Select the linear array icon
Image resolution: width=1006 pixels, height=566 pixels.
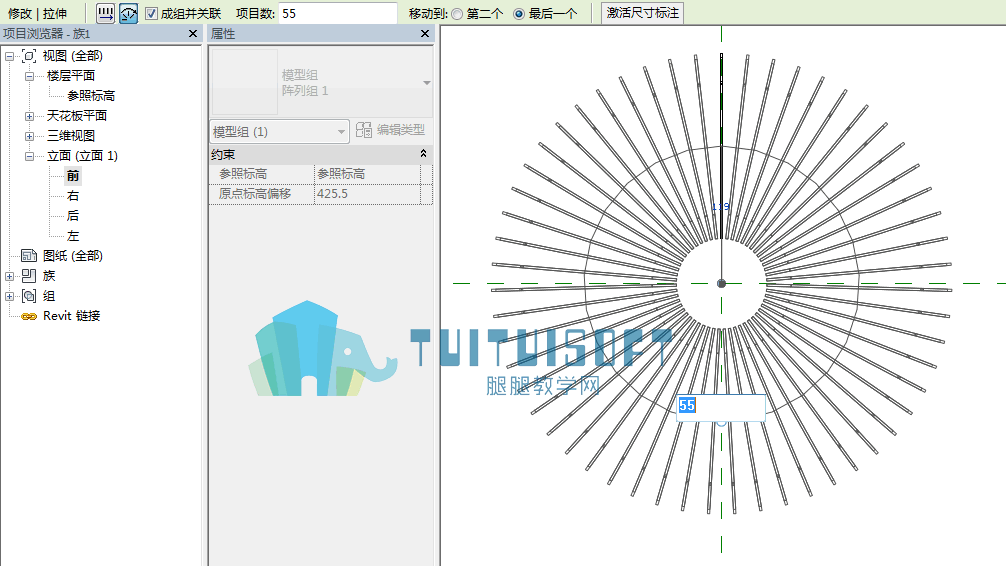(105, 13)
